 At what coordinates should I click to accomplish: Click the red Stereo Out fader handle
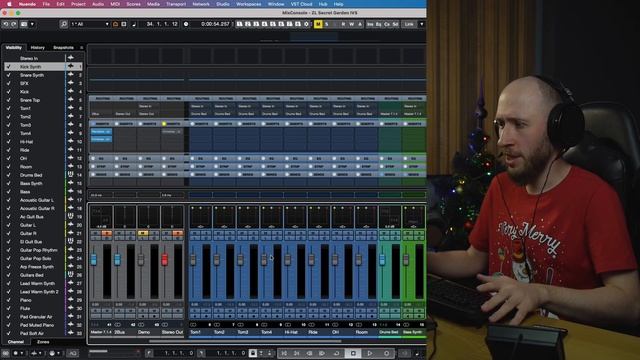(x=164, y=260)
